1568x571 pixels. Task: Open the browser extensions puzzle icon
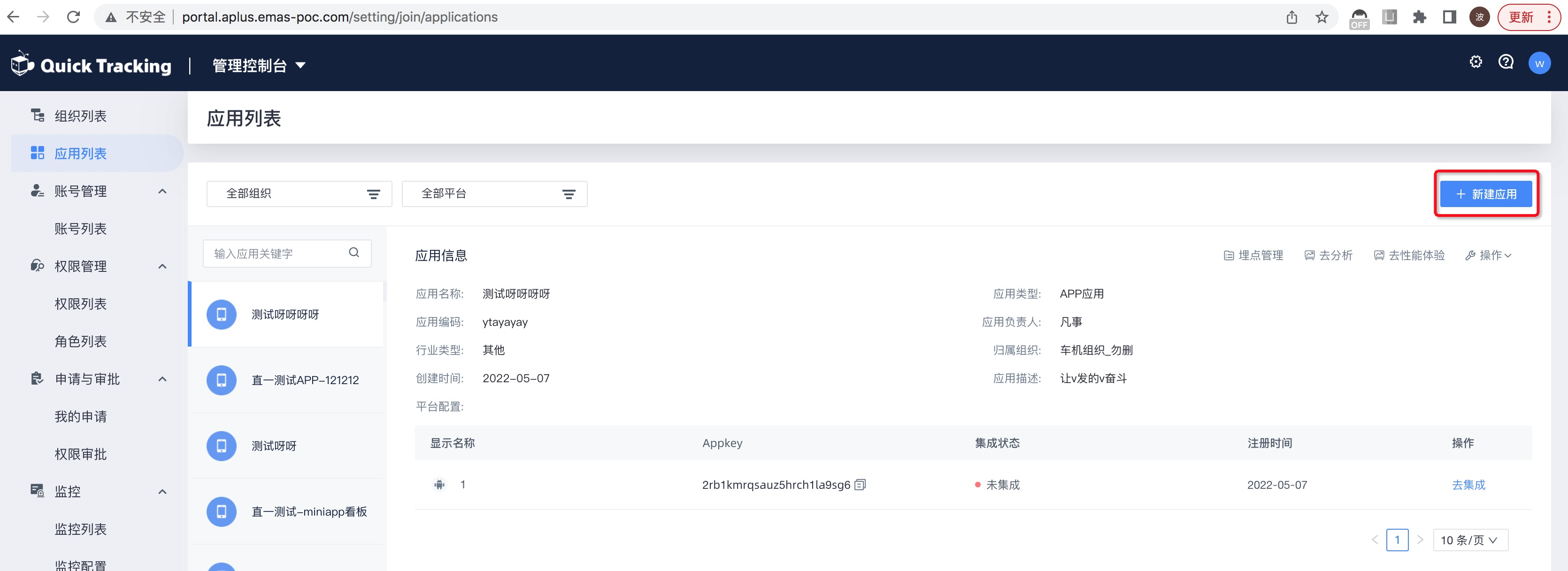(1420, 17)
